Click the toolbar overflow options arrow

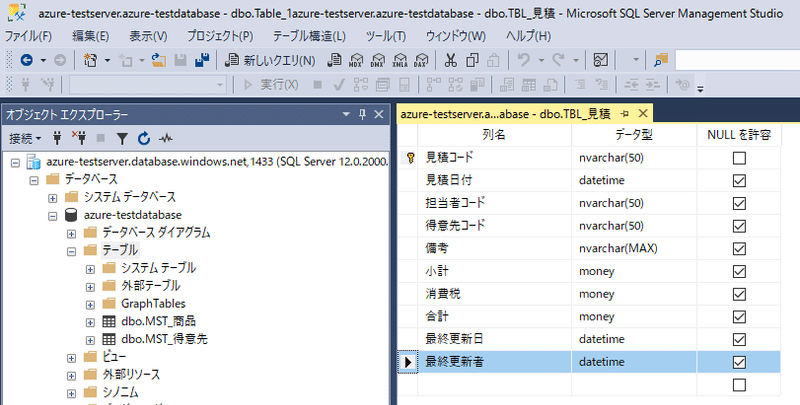click(x=700, y=88)
